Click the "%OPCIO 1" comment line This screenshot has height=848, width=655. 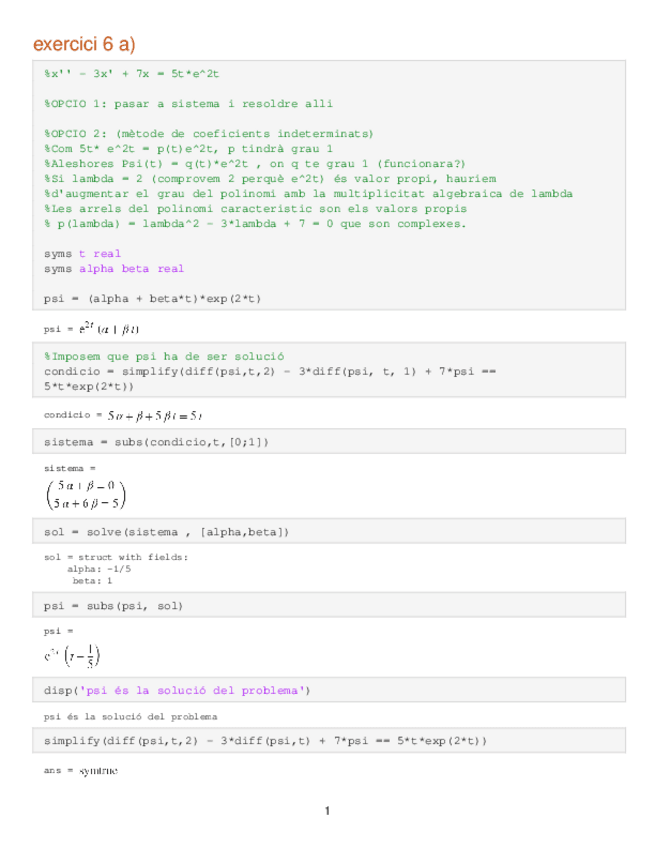[188, 104]
